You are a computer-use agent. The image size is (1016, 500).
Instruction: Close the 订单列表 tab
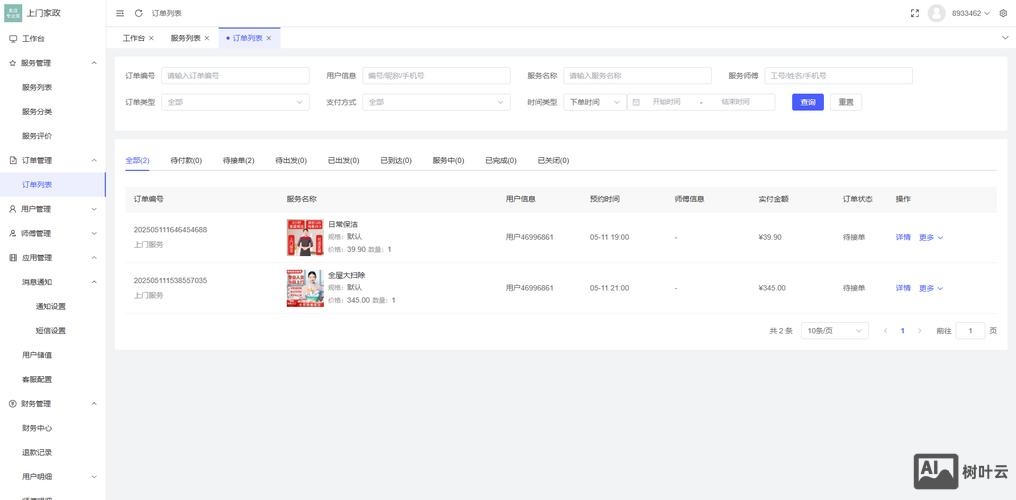coord(269,38)
